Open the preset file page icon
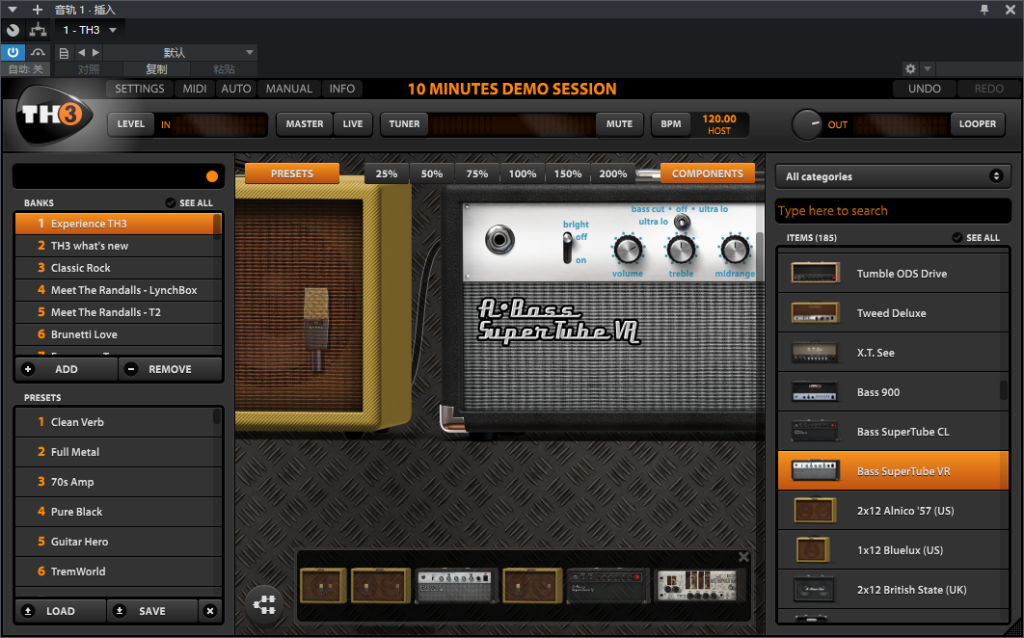Viewport: 1024px width, 638px height. (63, 53)
